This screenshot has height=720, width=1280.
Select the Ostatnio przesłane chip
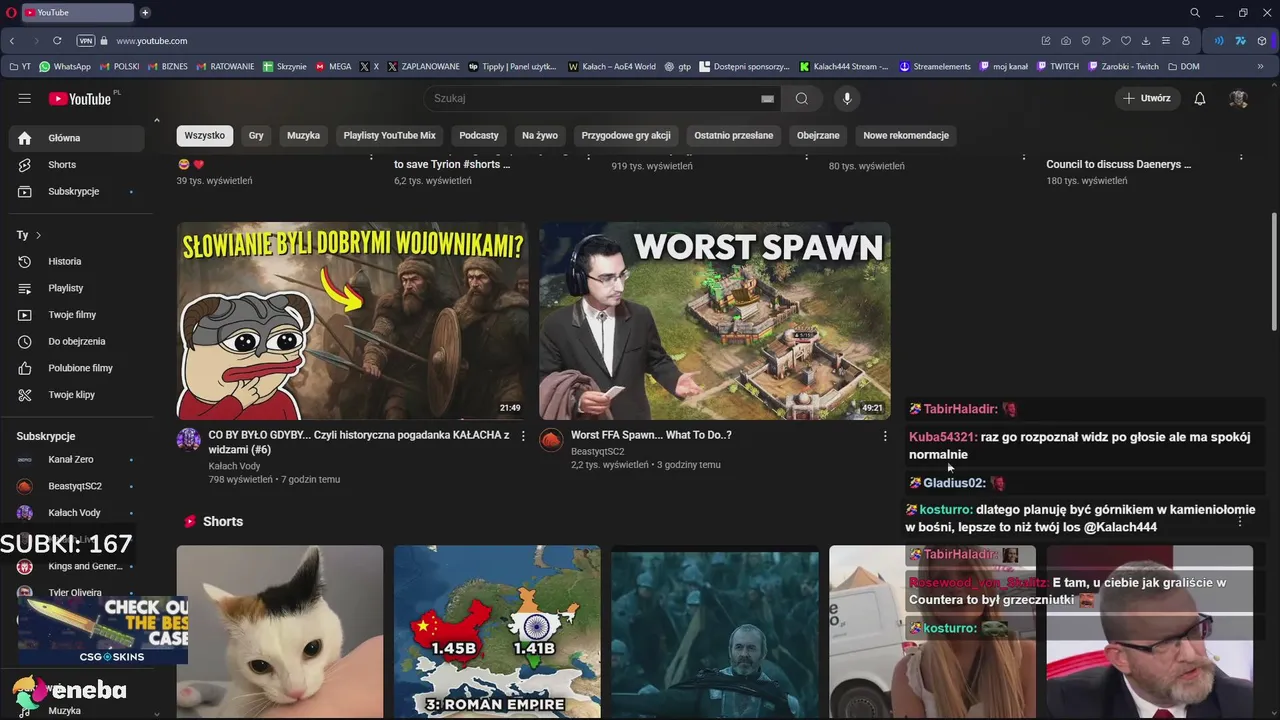tap(734, 135)
